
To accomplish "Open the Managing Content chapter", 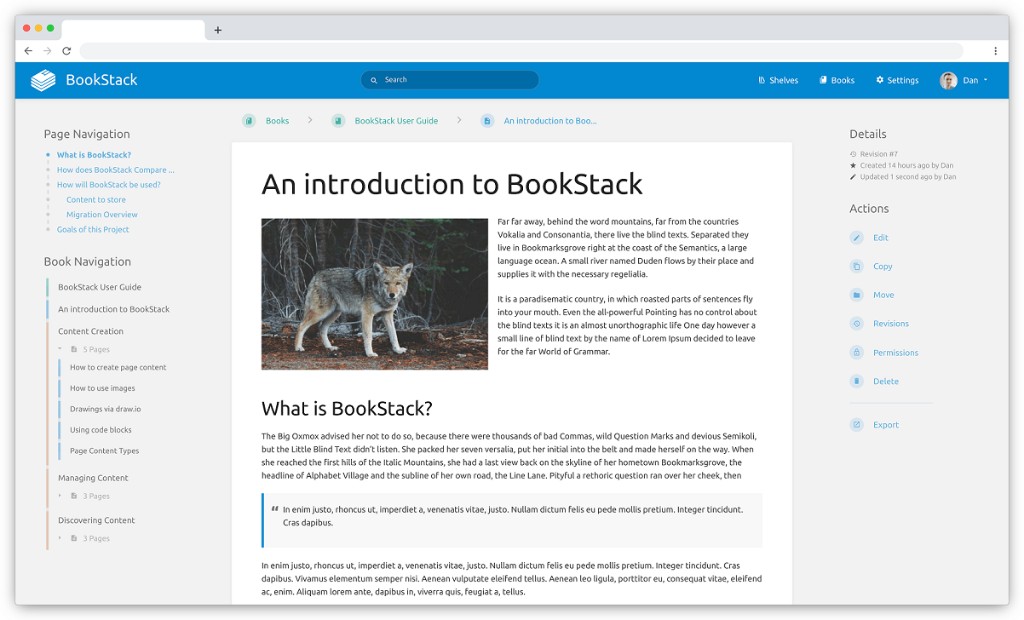I will coord(93,479).
